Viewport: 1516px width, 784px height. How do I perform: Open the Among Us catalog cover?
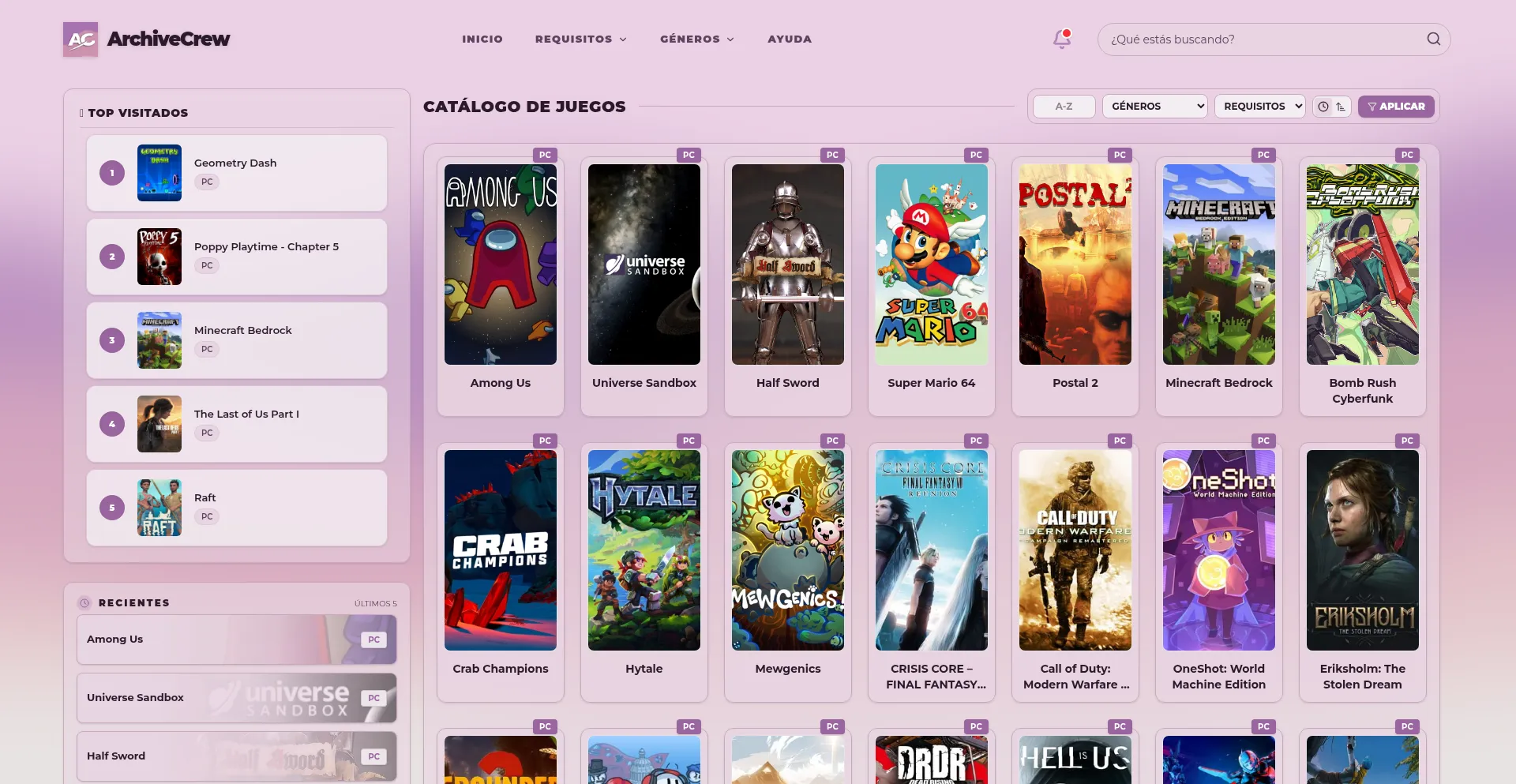(x=501, y=264)
